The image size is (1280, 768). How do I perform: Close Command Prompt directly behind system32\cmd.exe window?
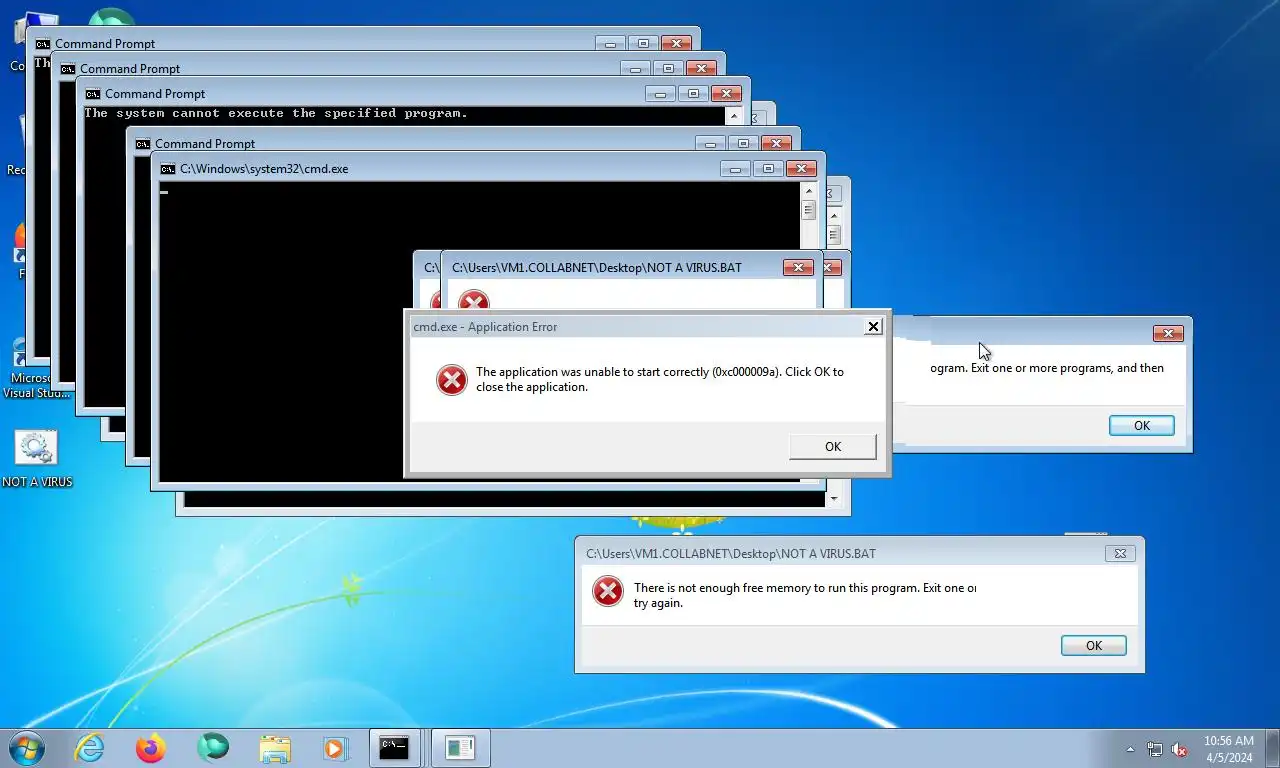776,144
